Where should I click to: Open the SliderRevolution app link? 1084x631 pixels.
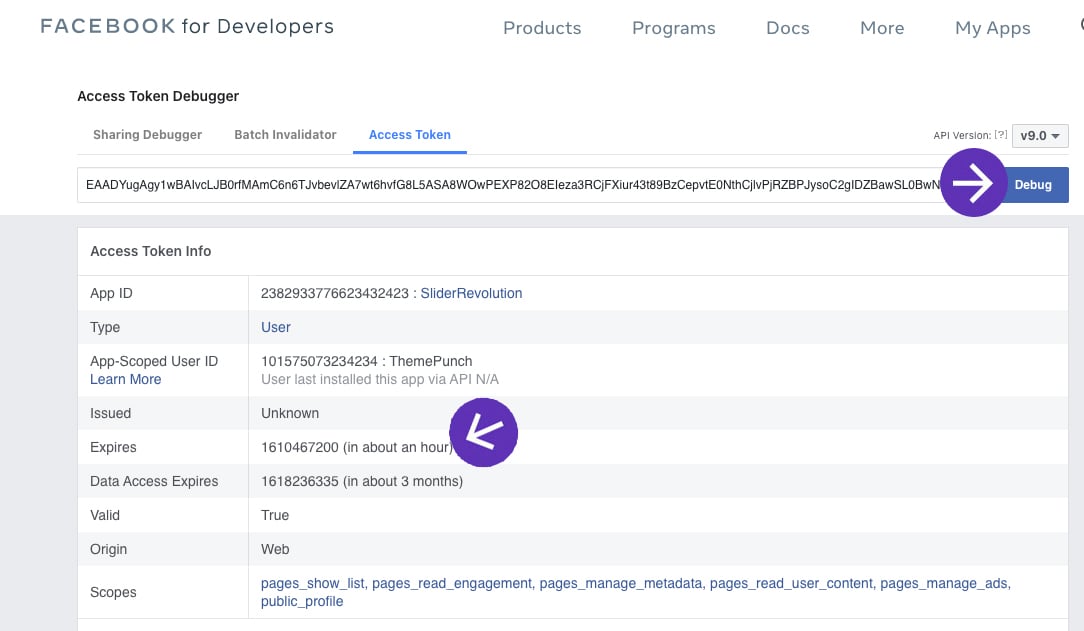tap(471, 293)
